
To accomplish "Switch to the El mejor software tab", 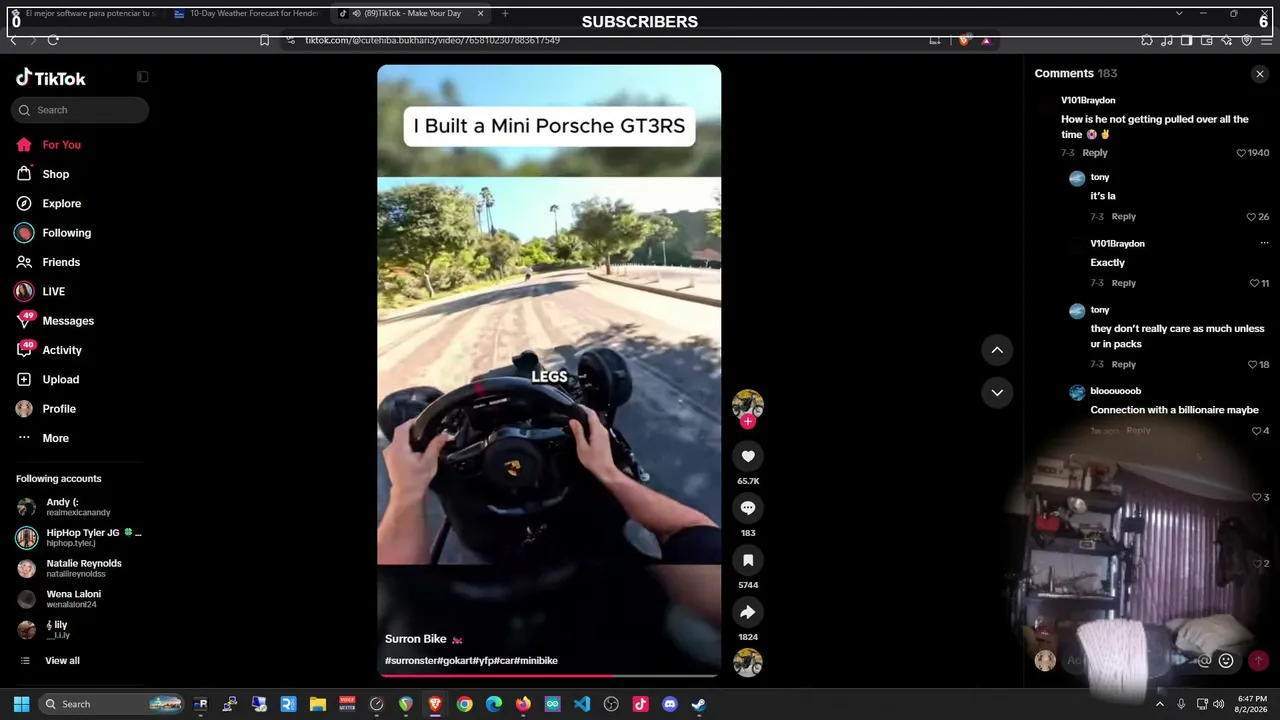I will click(x=84, y=14).
